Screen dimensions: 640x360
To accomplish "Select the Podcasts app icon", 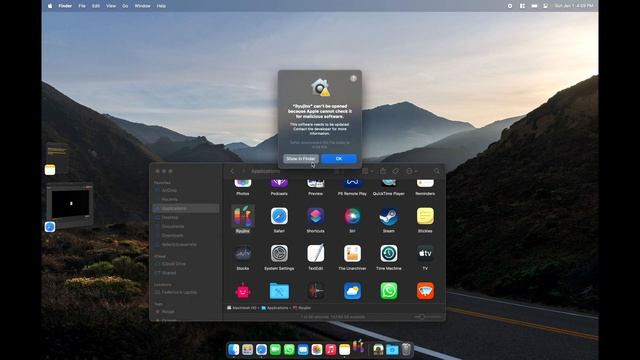I will pyautogui.click(x=279, y=184).
